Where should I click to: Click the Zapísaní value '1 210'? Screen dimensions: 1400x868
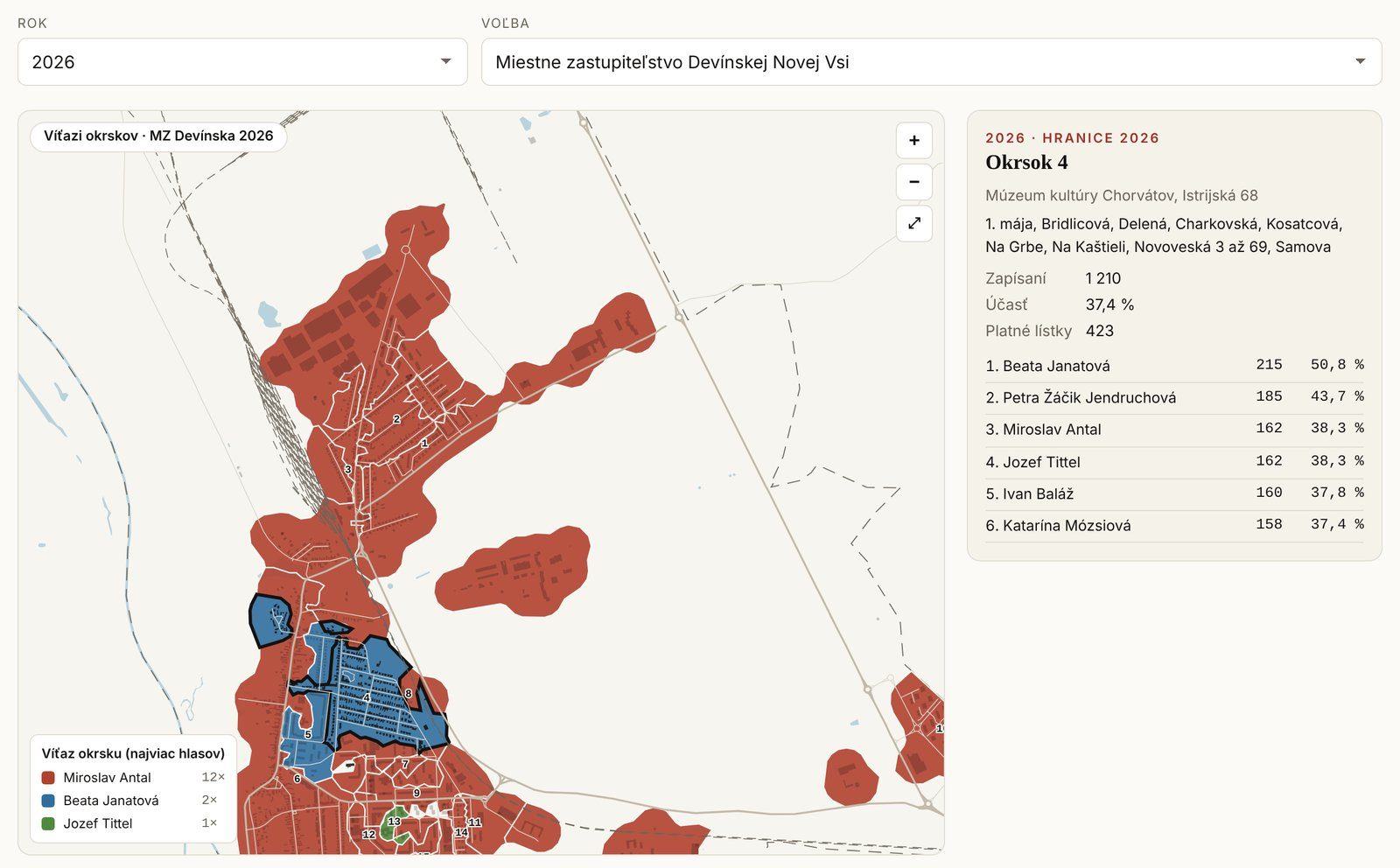point(1103,278)
